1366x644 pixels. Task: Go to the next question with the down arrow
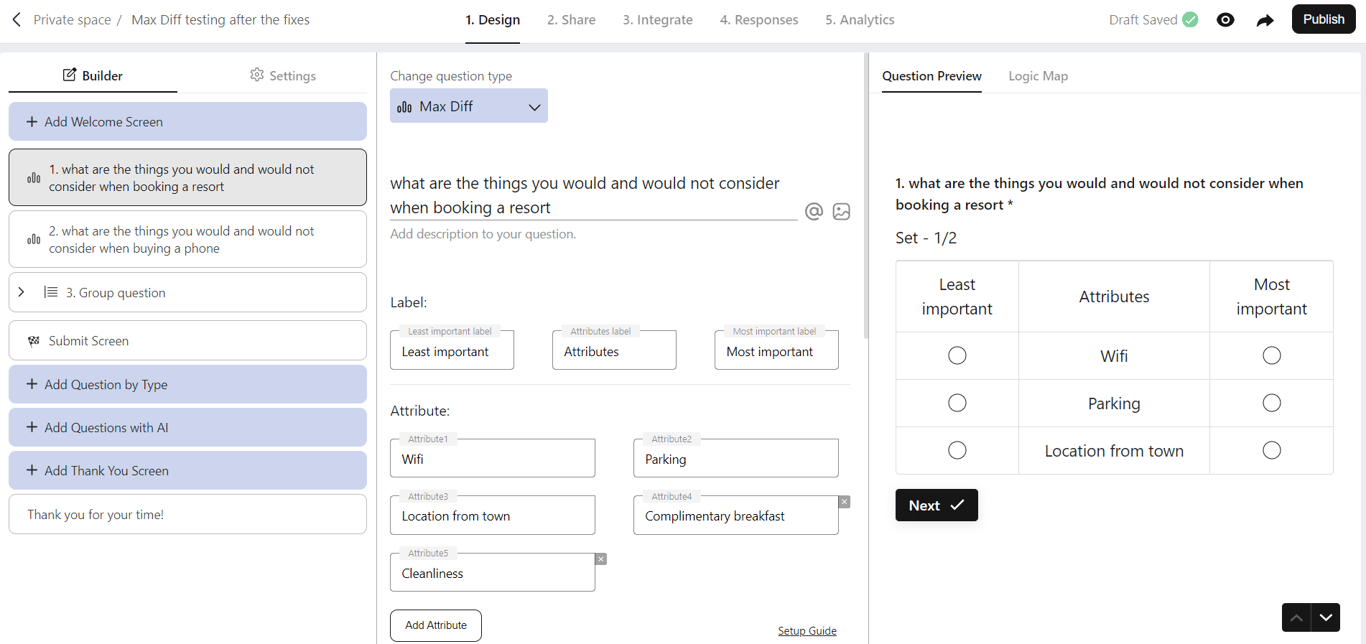[1326, 618]
